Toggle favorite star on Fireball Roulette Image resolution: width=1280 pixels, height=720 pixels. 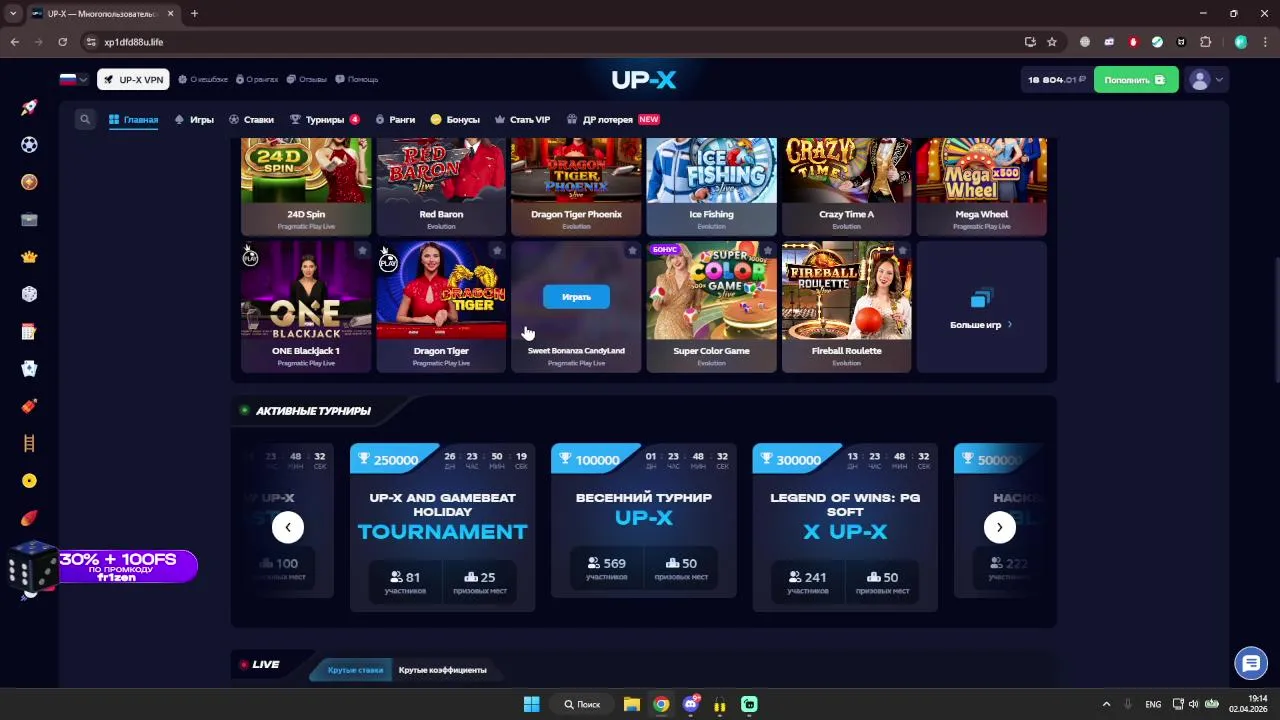pyautogui.click(x=902, y=250)
